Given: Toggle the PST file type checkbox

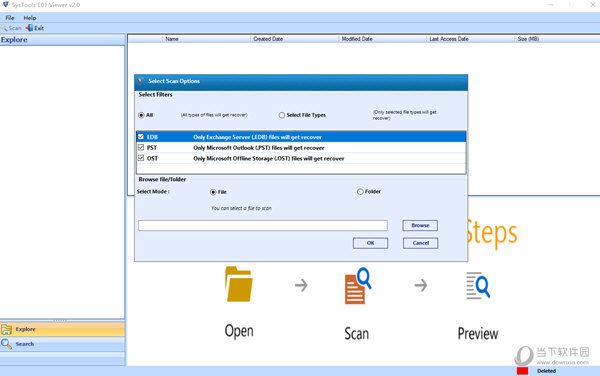Looking at the screenshot, I should tap(141, 147).
